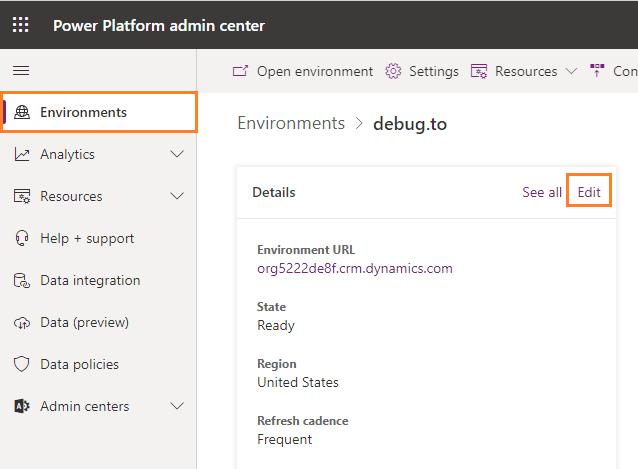Select Analytics in the sidebar
The image size is (638, 469).
[99, 154]
